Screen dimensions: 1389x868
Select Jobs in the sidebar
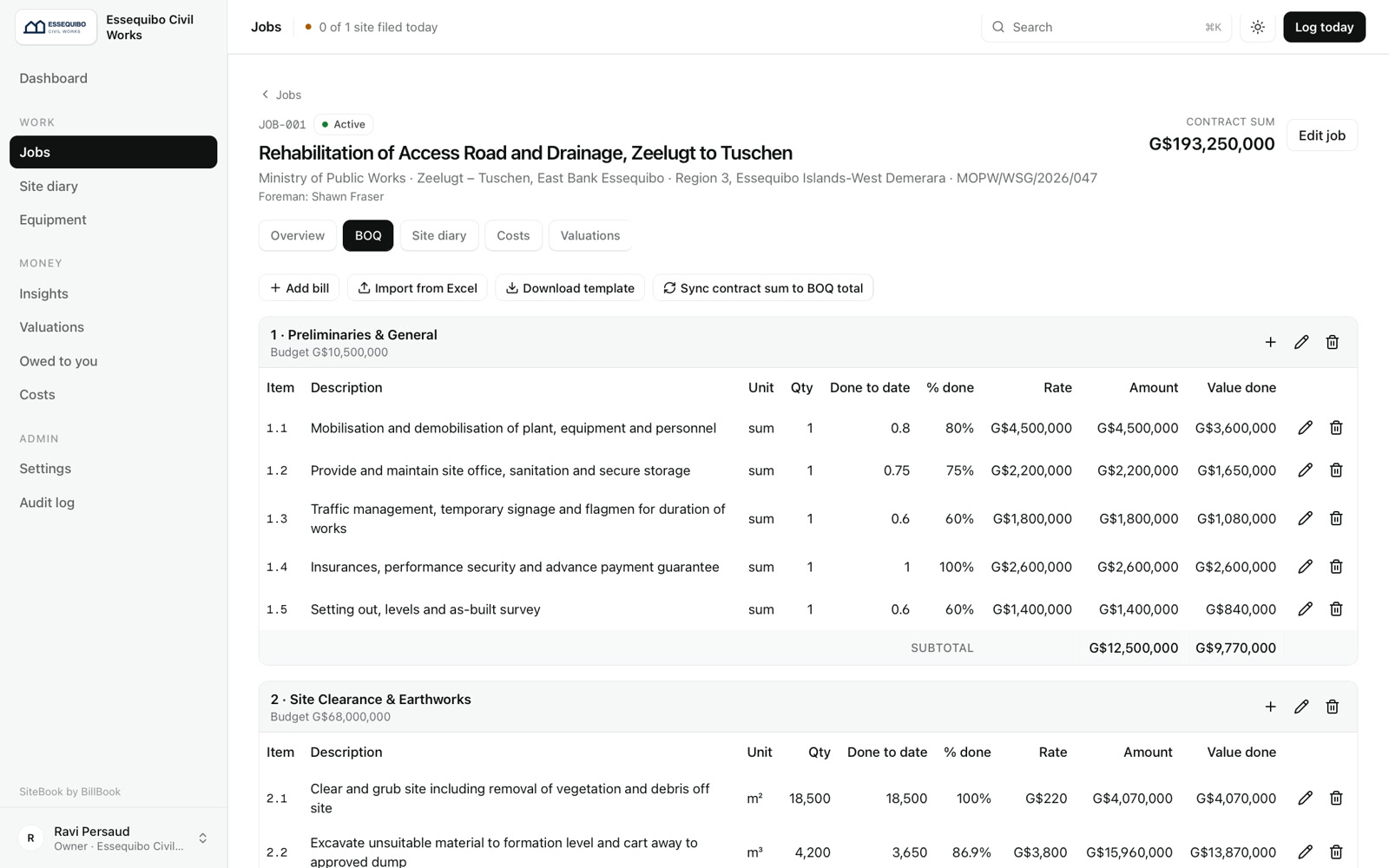click(114, 152)
